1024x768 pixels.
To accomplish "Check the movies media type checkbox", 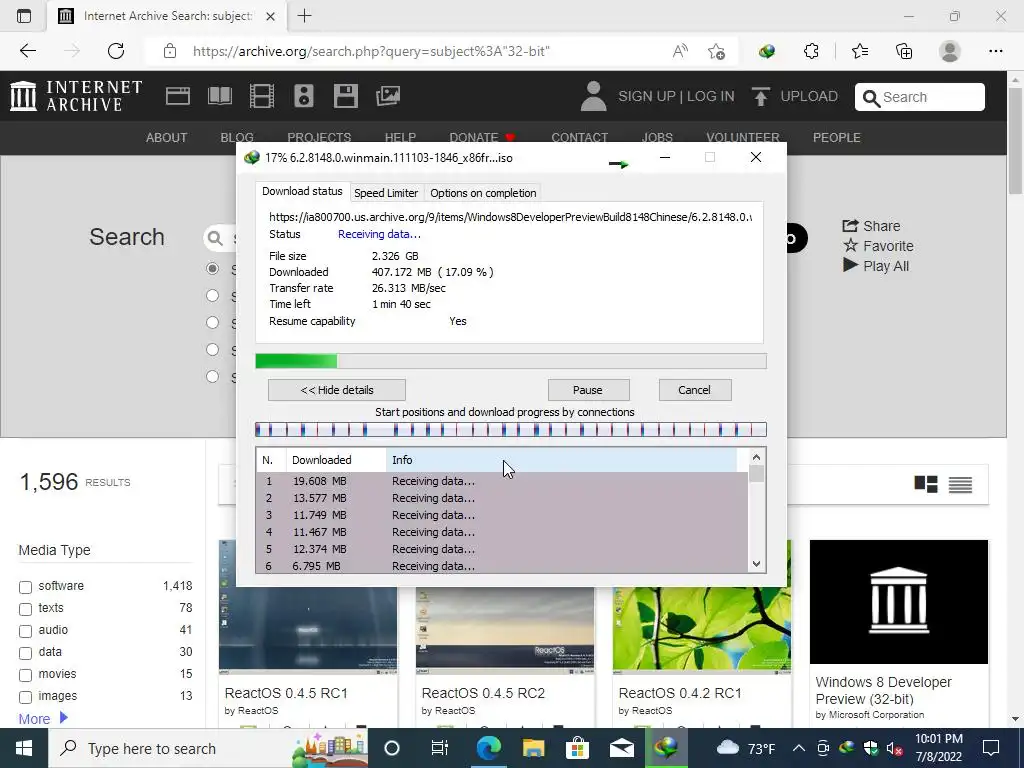I will pos(25,675).
